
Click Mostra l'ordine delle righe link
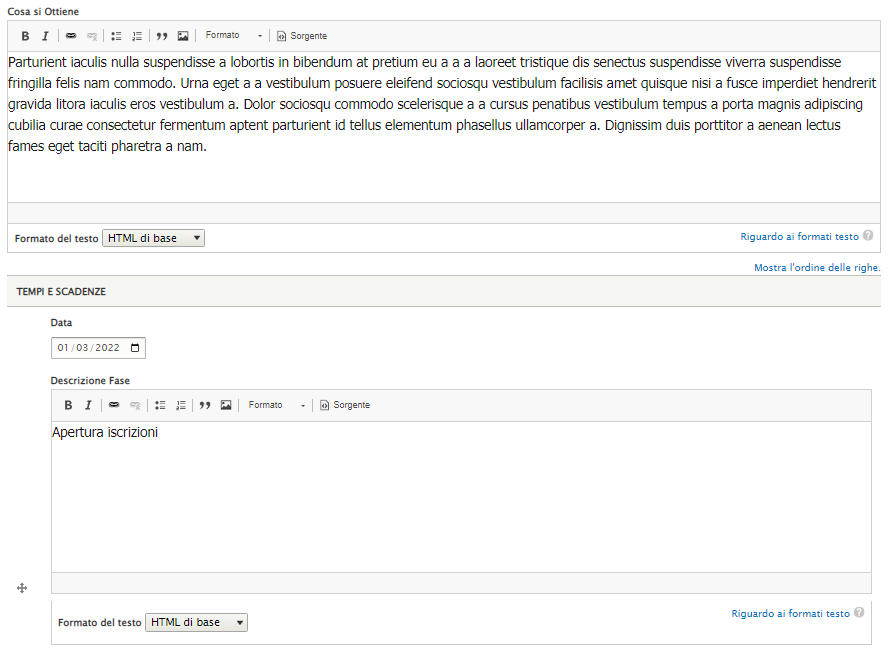816,268
